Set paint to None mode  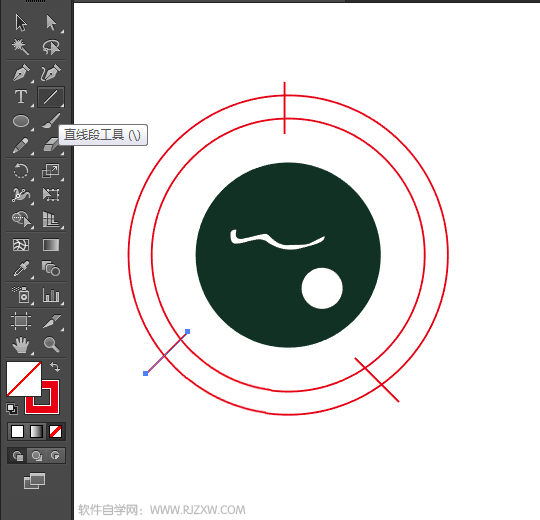click(55, 431)
